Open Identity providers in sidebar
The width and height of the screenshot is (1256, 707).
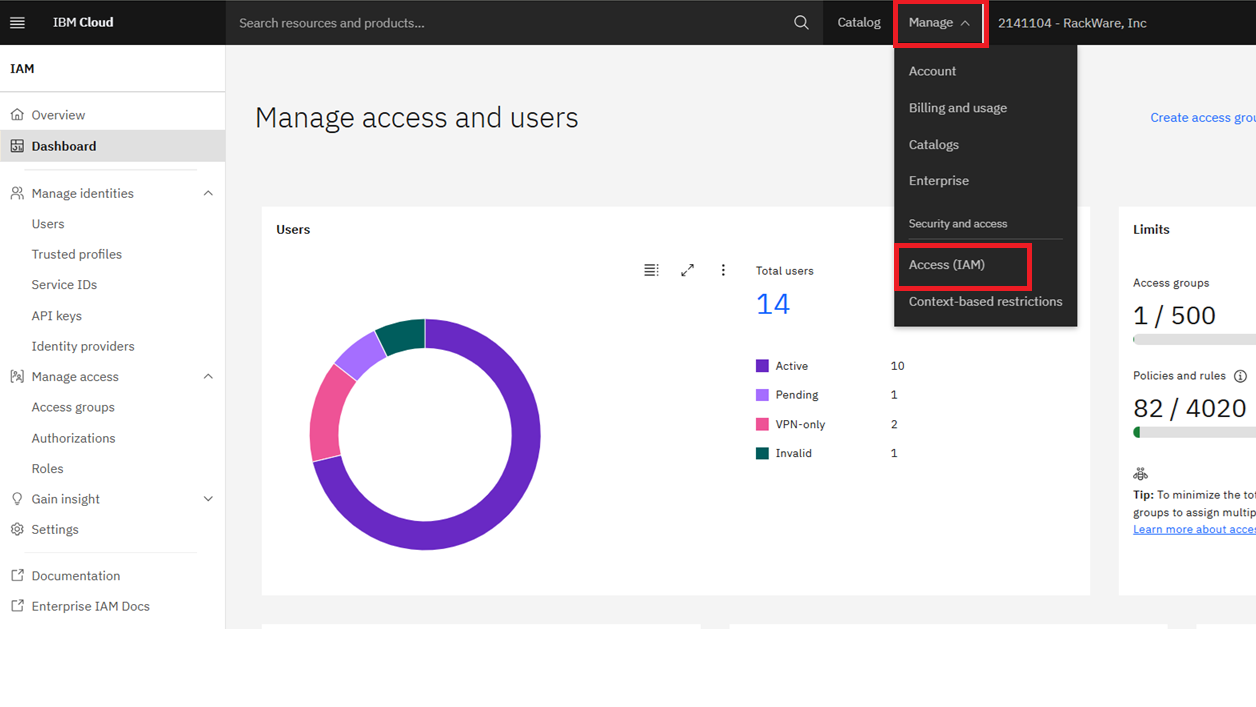[82, 346]
